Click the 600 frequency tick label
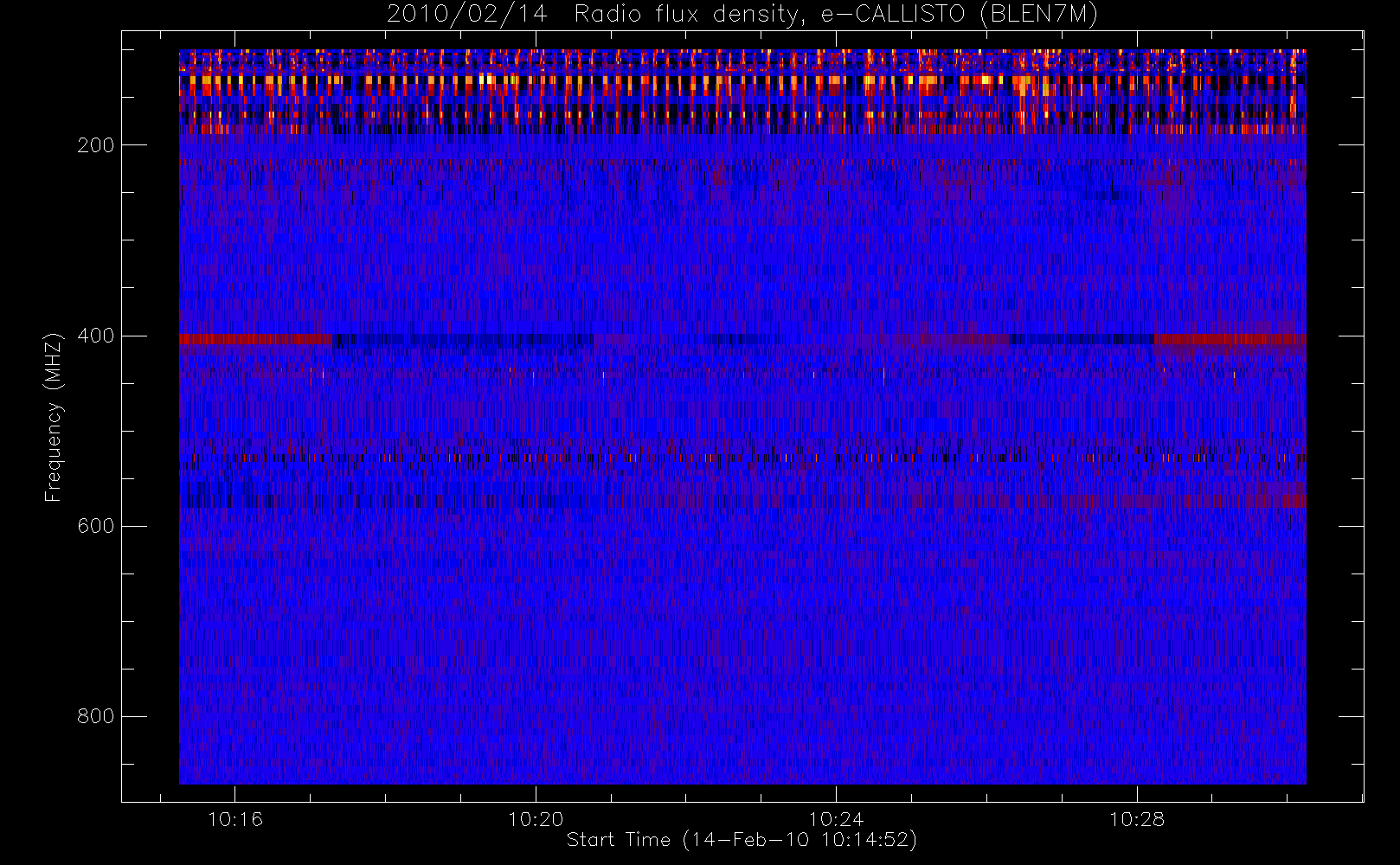 click(95, 526)
